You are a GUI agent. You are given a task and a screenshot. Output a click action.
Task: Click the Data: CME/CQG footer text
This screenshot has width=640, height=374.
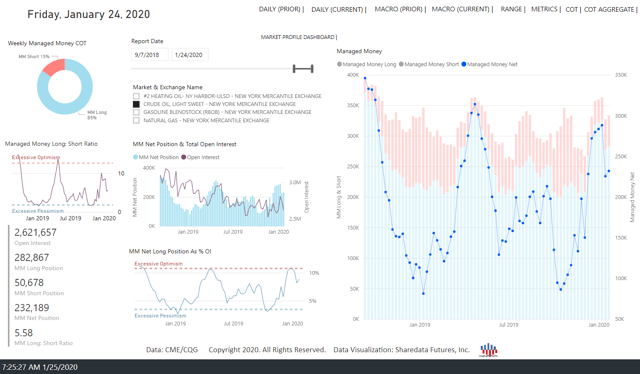tap(172, 350)
